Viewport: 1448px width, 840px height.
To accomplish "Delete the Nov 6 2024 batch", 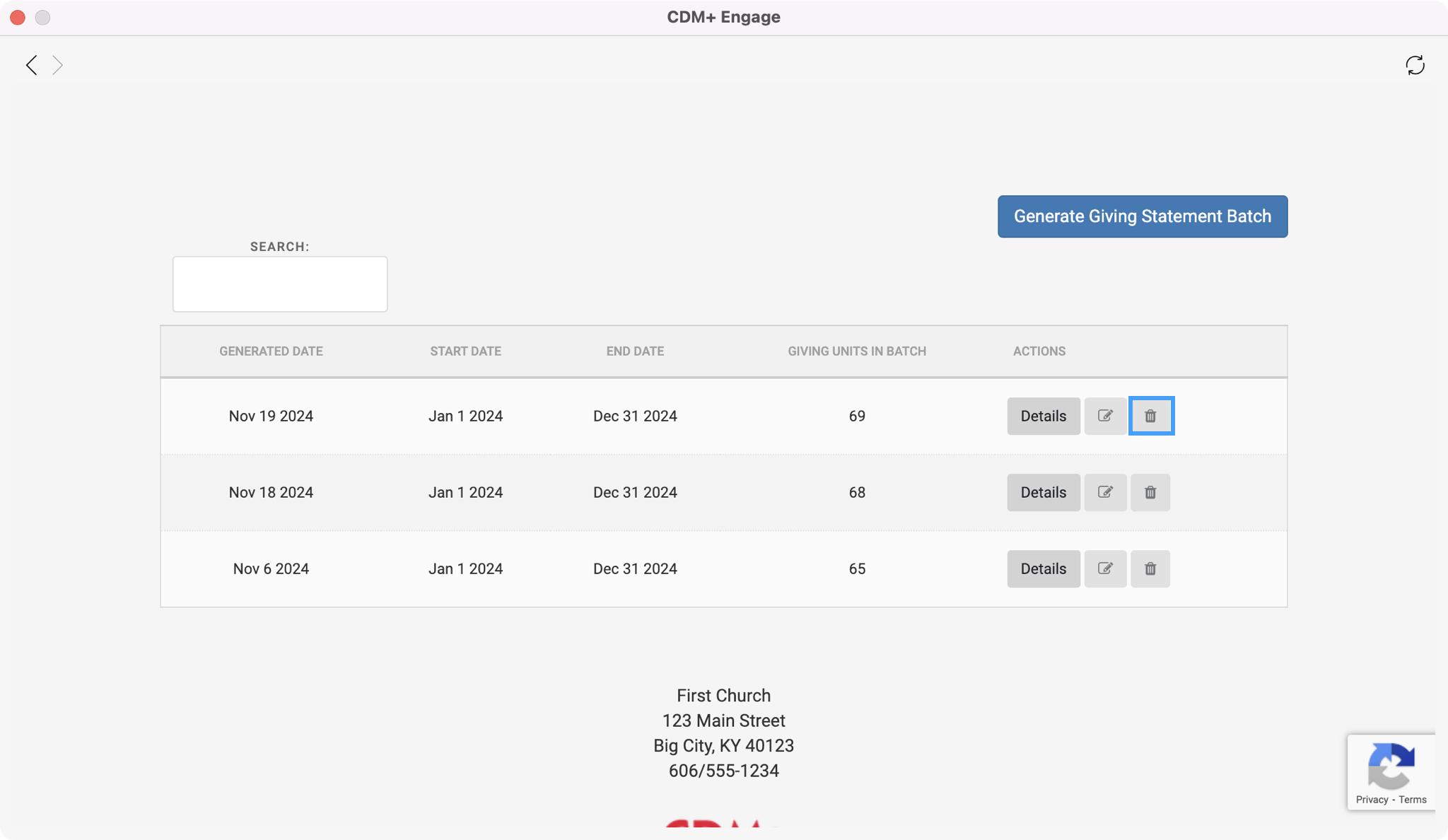I will tap(1150, 568).
